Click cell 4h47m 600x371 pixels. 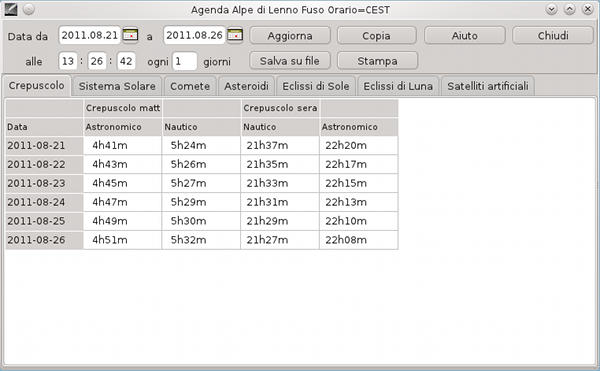[x=123, y=202]
